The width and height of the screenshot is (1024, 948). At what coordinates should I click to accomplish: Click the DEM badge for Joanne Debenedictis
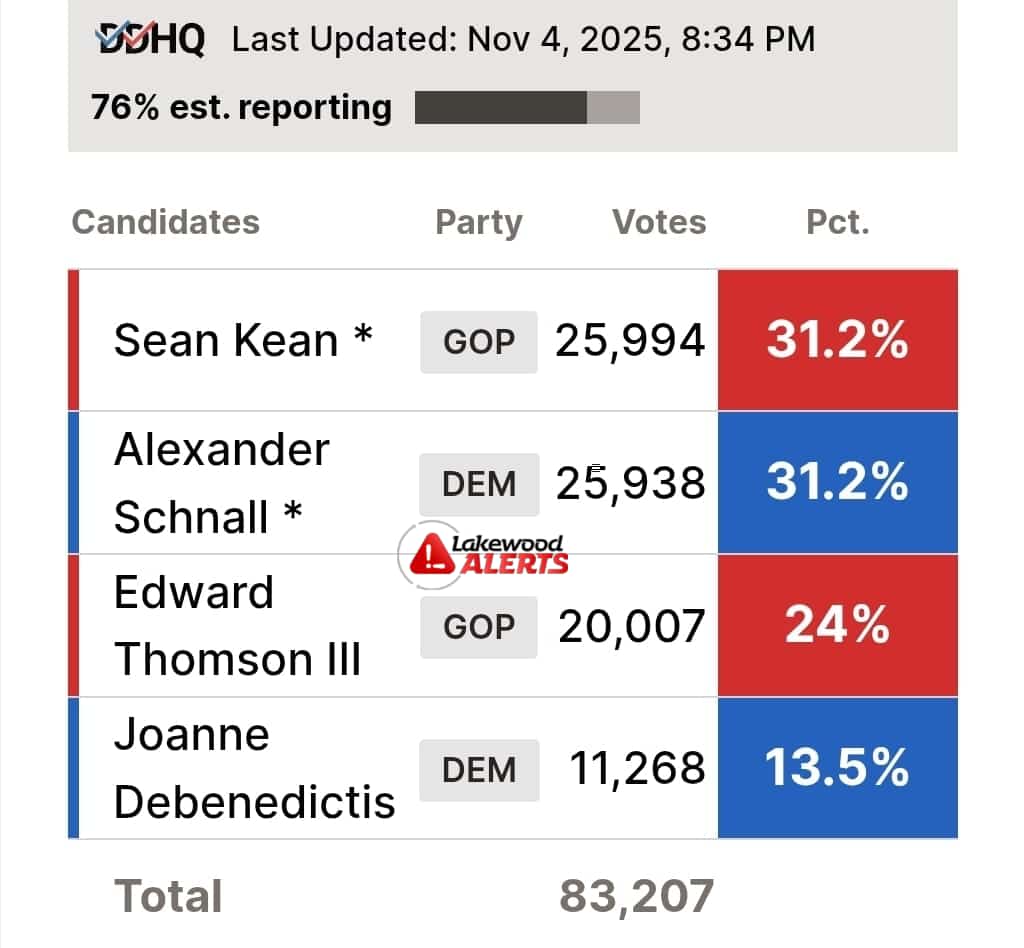(478, 770)
